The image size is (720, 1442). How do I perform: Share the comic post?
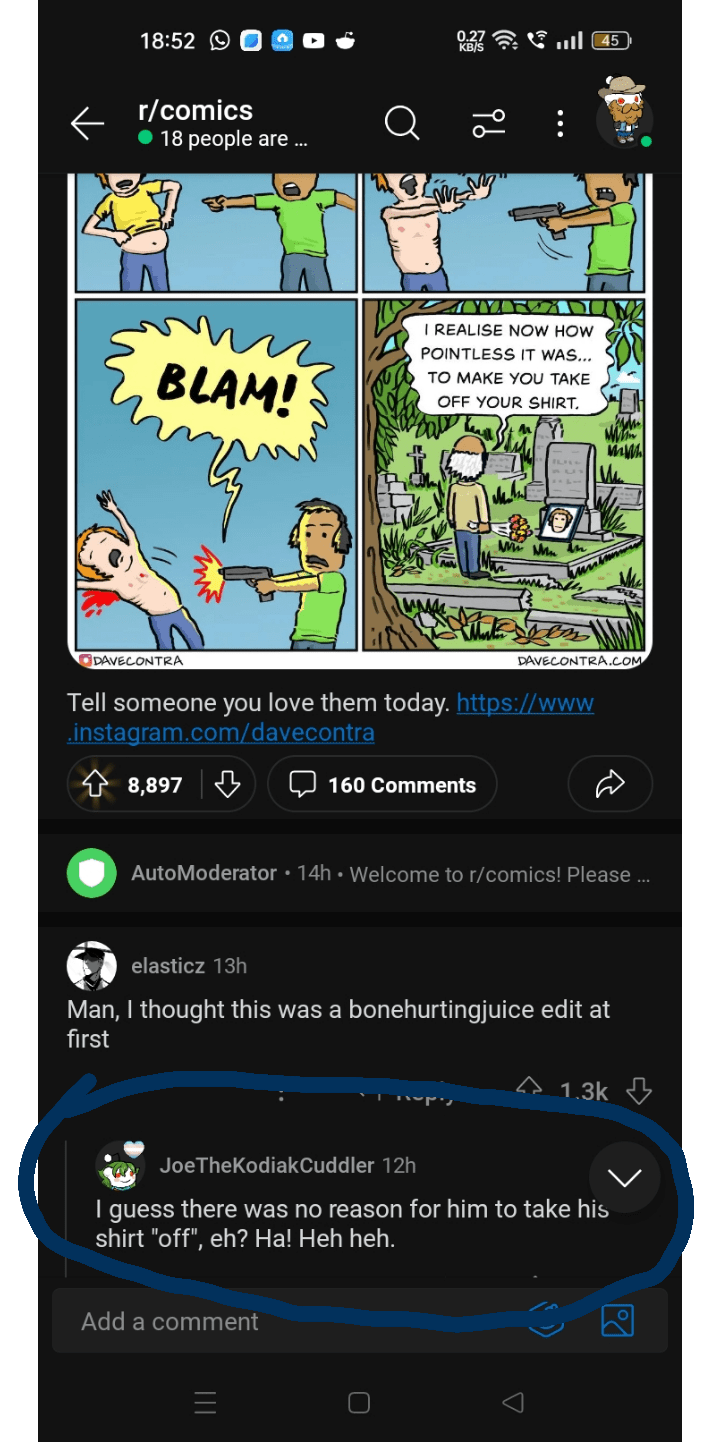coord(610,784)
